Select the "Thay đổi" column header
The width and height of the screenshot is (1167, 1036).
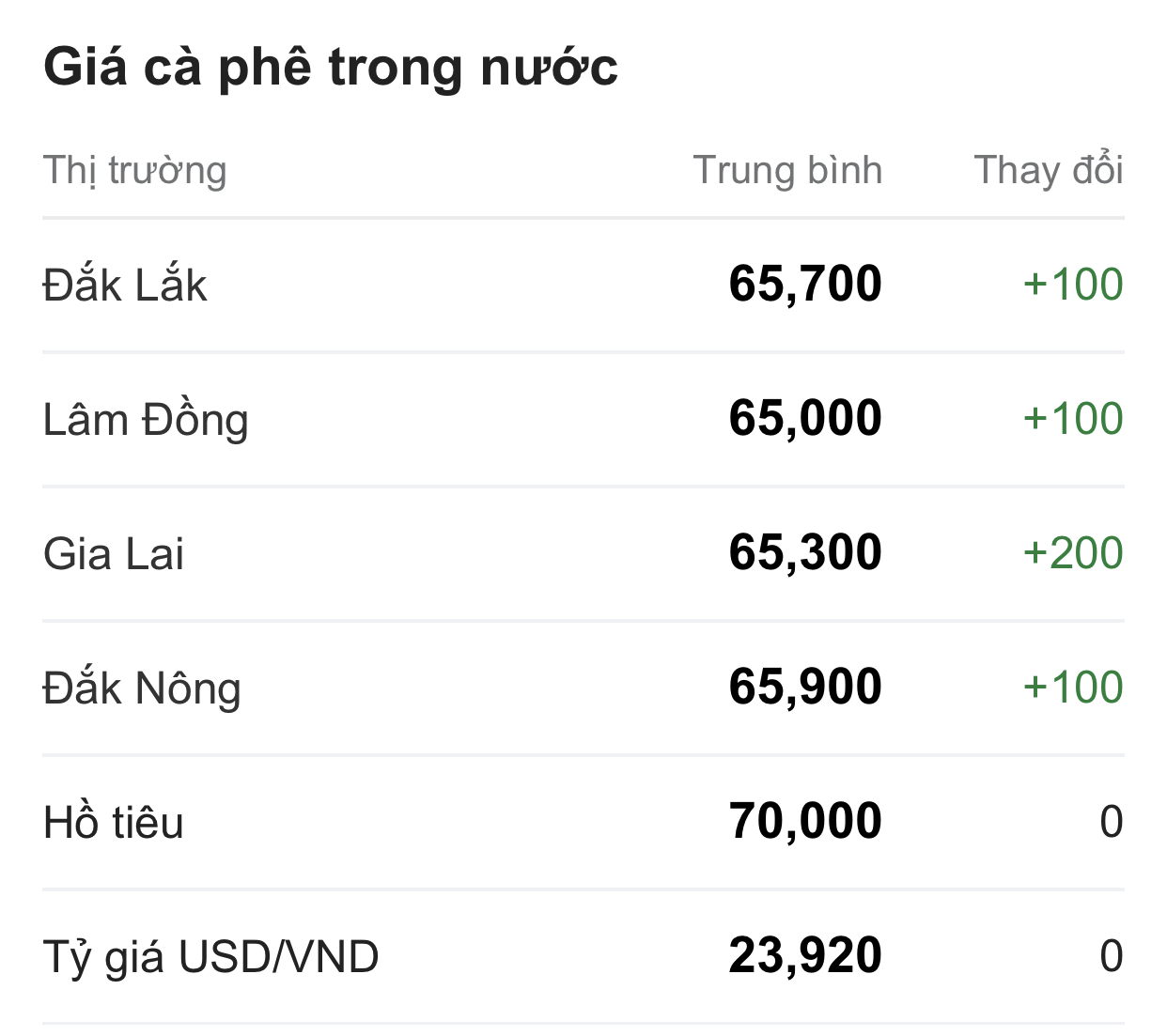coord(1049,171)
